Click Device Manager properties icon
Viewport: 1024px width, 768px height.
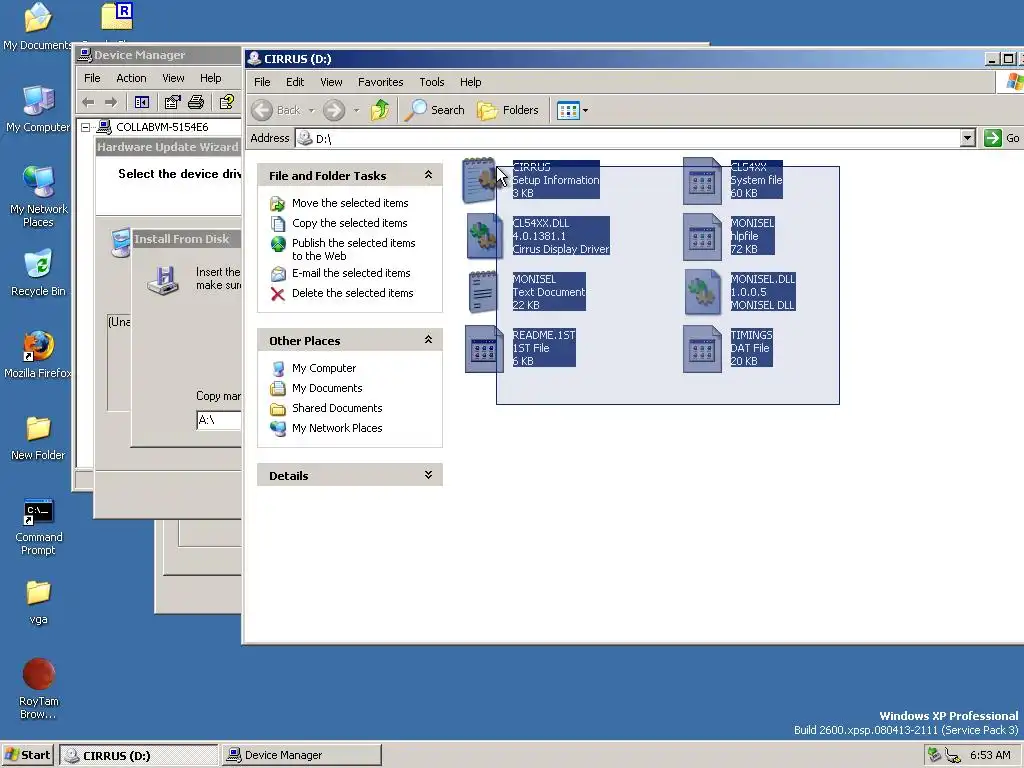click(x=172, y=103)
